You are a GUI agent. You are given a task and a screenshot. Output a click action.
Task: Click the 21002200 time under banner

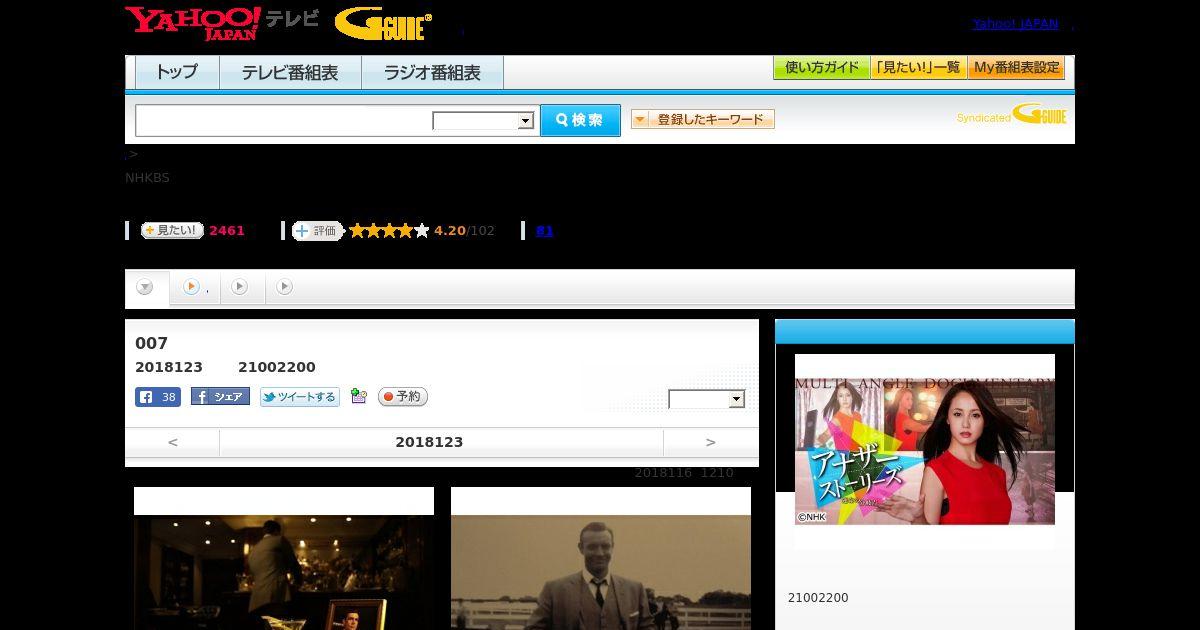tap(818, 598)
